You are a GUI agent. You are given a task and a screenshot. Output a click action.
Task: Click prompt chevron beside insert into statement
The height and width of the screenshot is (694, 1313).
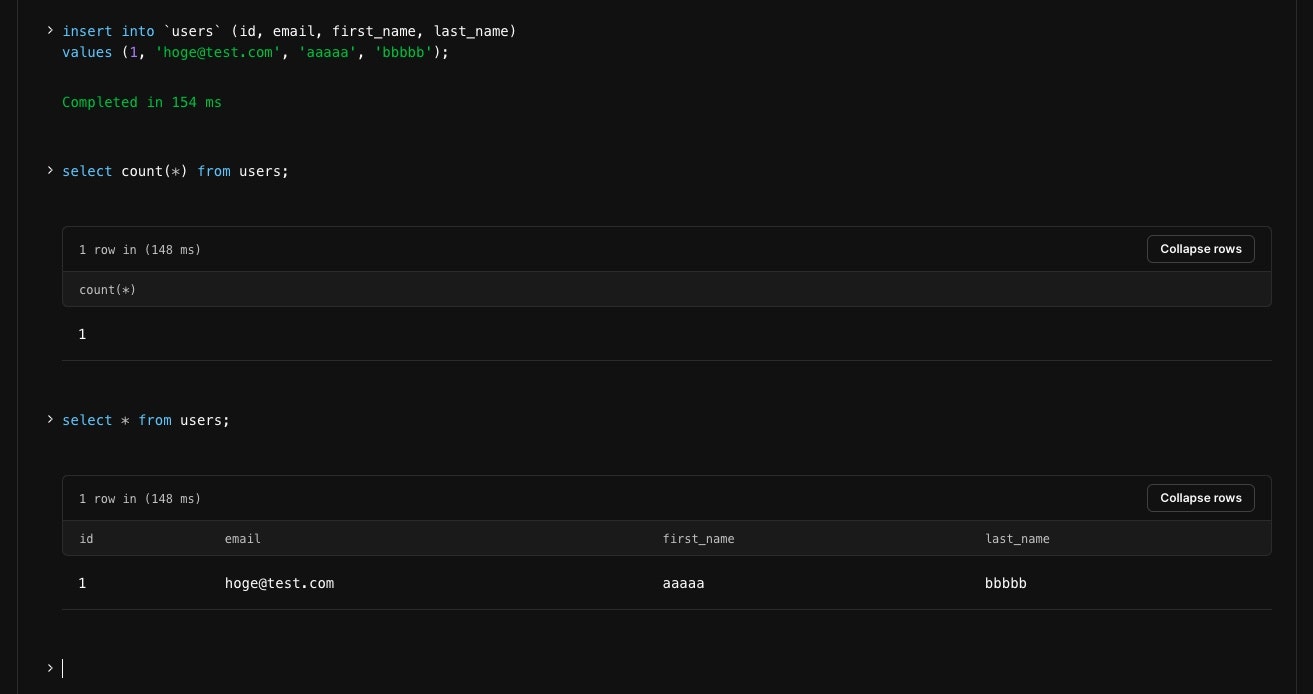click(x=50, y=31)
